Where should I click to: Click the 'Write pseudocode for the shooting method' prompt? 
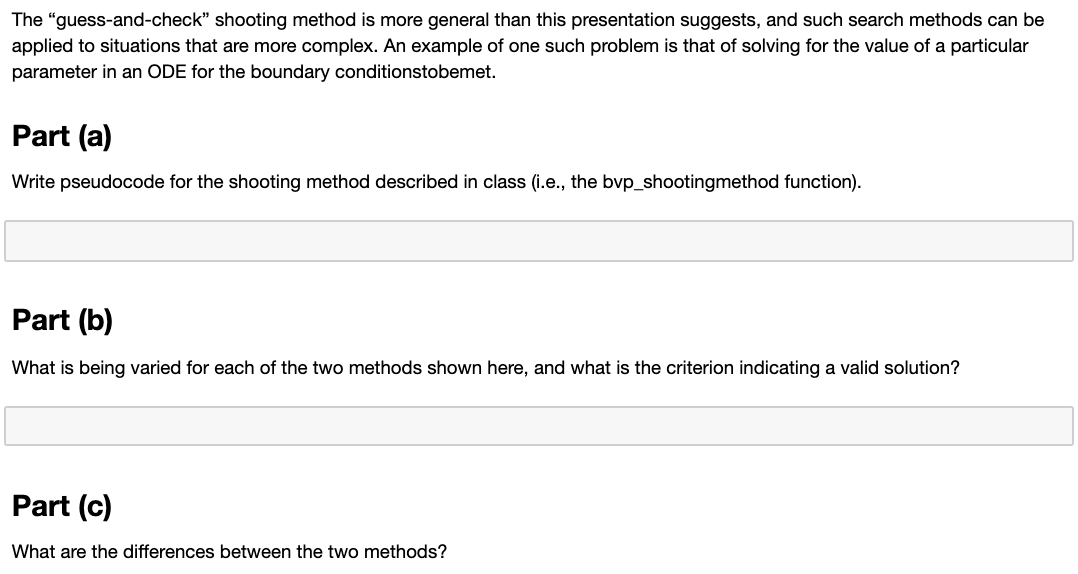coord(437,182)
